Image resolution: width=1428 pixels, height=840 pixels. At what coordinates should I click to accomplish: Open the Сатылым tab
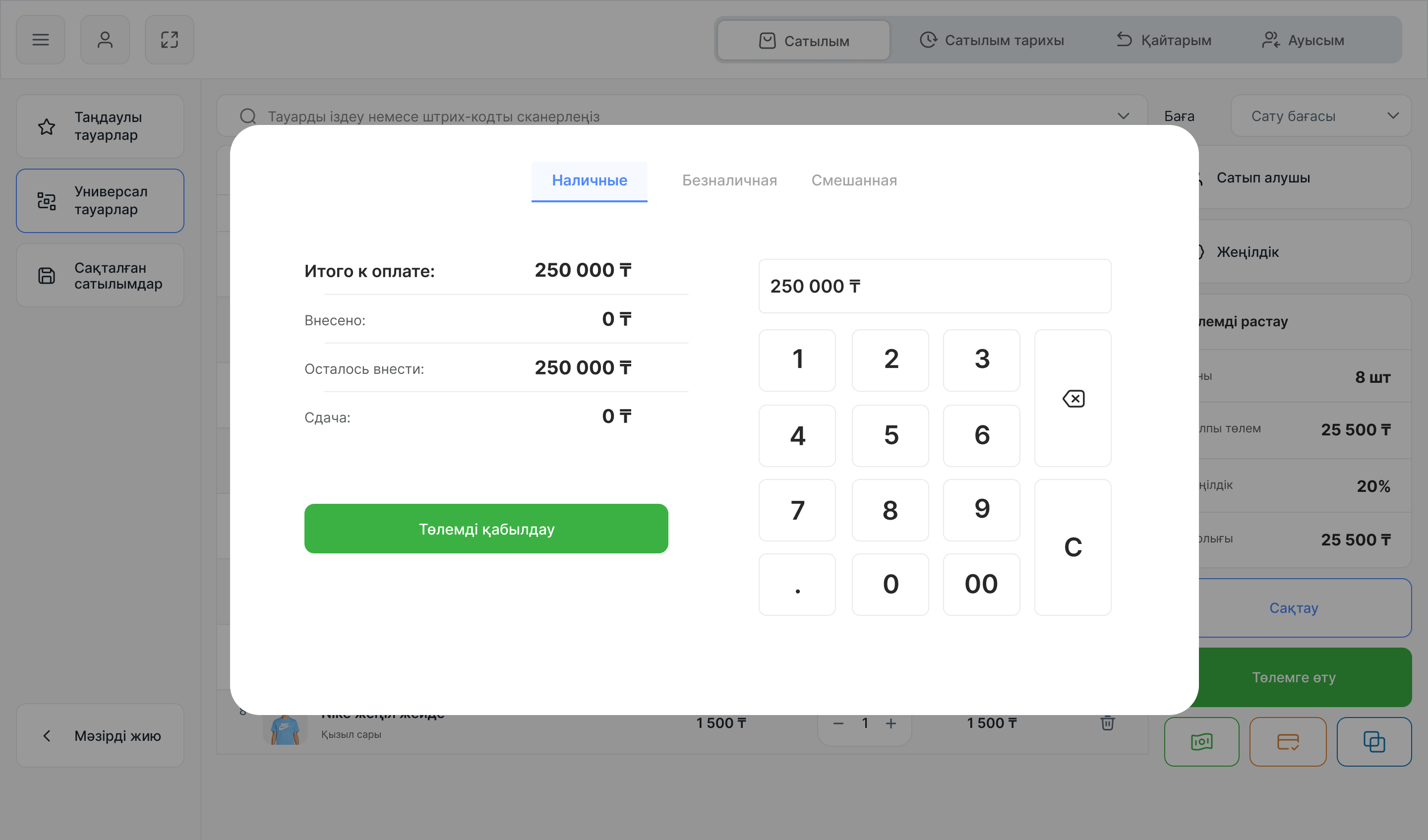pyautogui.click(x=804, y=41)
